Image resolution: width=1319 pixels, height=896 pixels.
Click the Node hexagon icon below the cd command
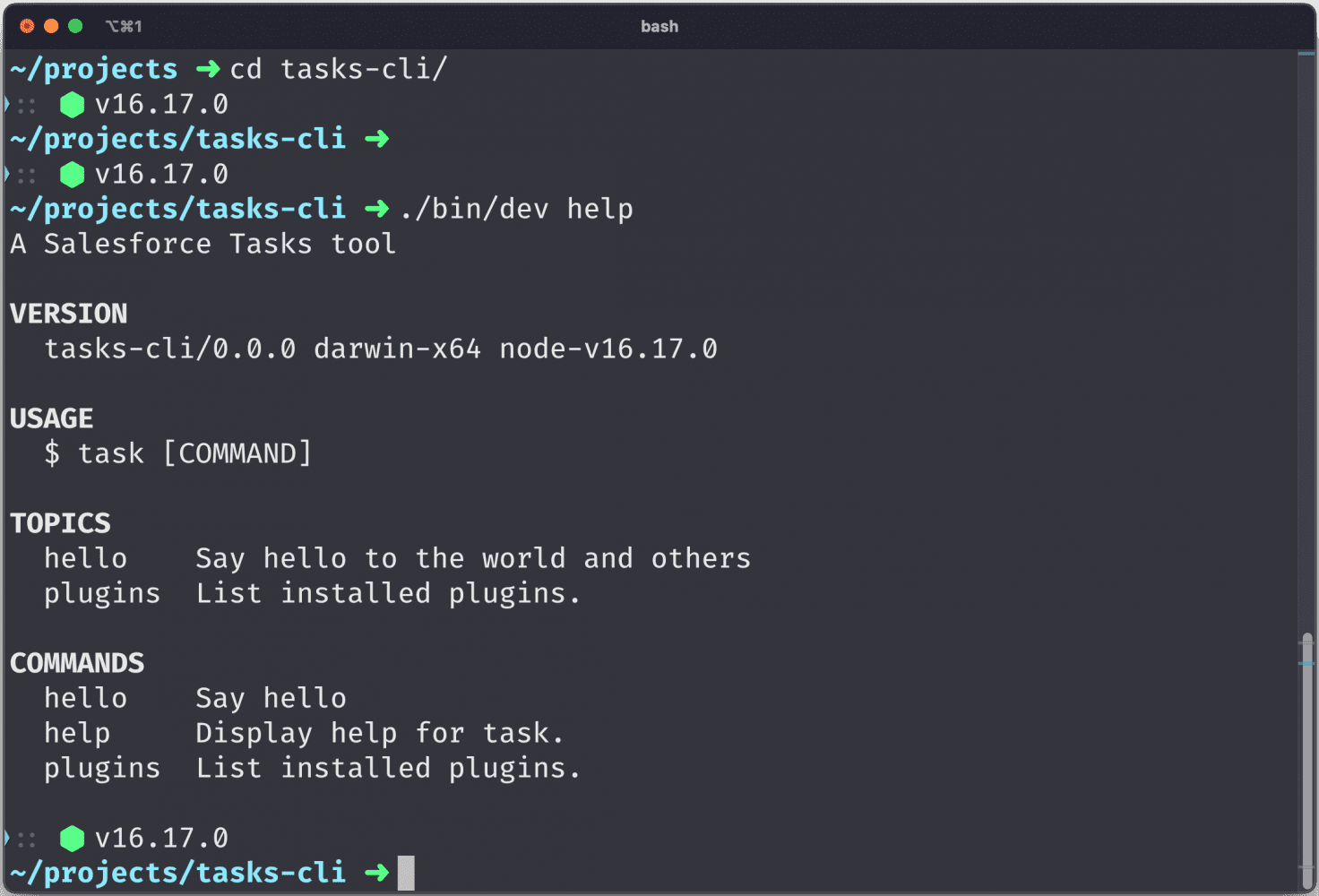click(x=72, y=105)
